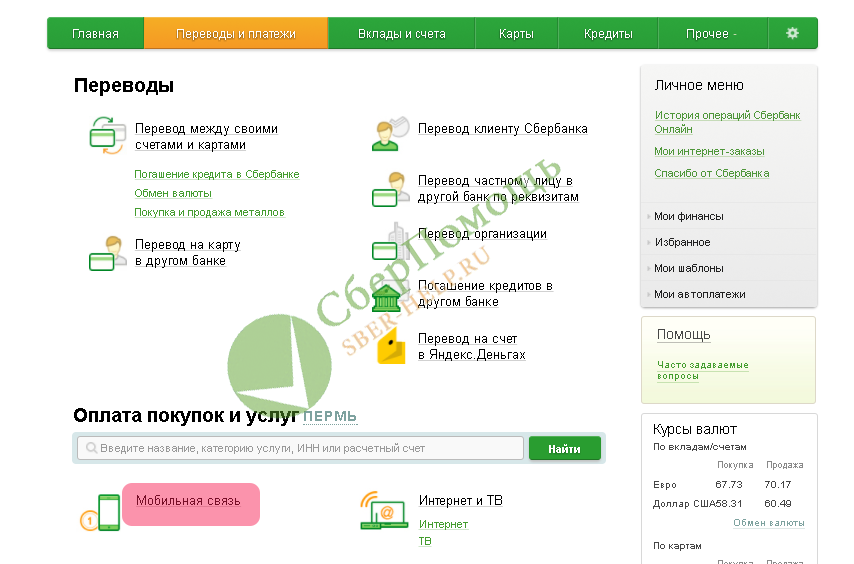Open the Интернет sub-link

(x=443, y=524)
